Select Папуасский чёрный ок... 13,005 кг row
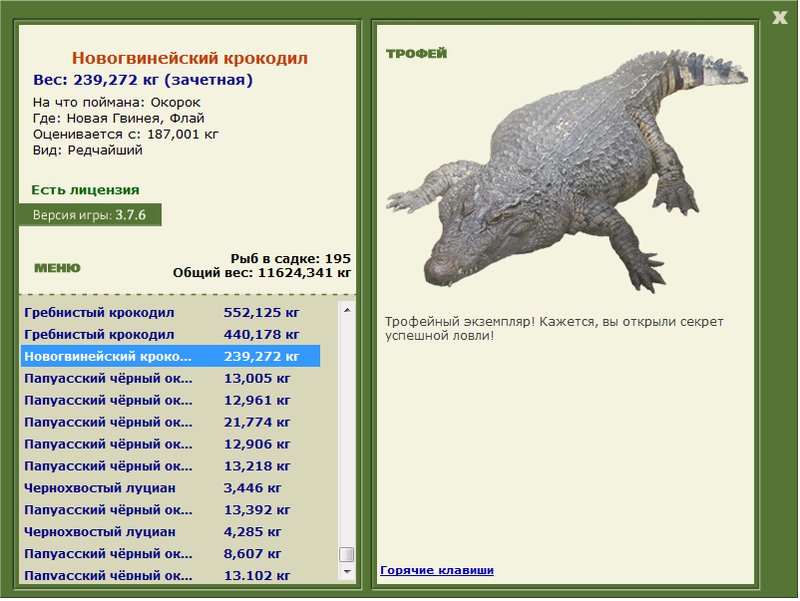800x601 pixels. pyautogui.click(x=170, y=378)
